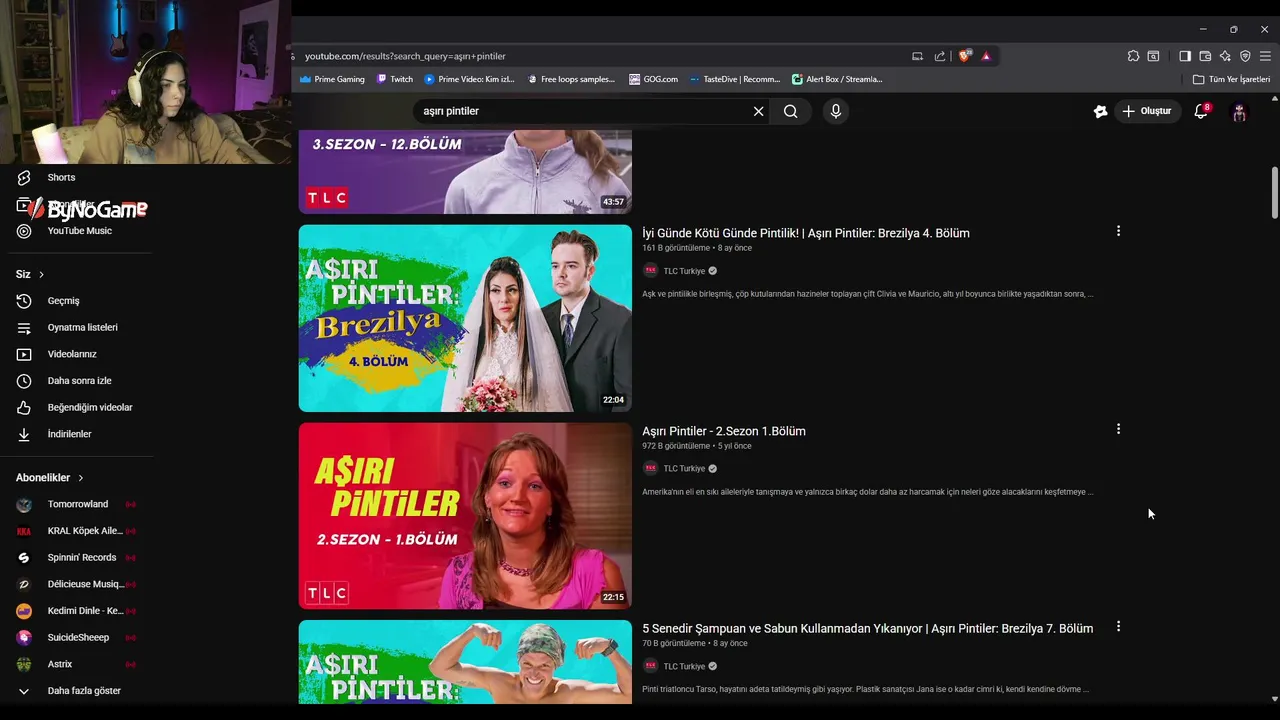Open the account avatar menu
Screen dimensions: 1280x720
click(1239, 112)
